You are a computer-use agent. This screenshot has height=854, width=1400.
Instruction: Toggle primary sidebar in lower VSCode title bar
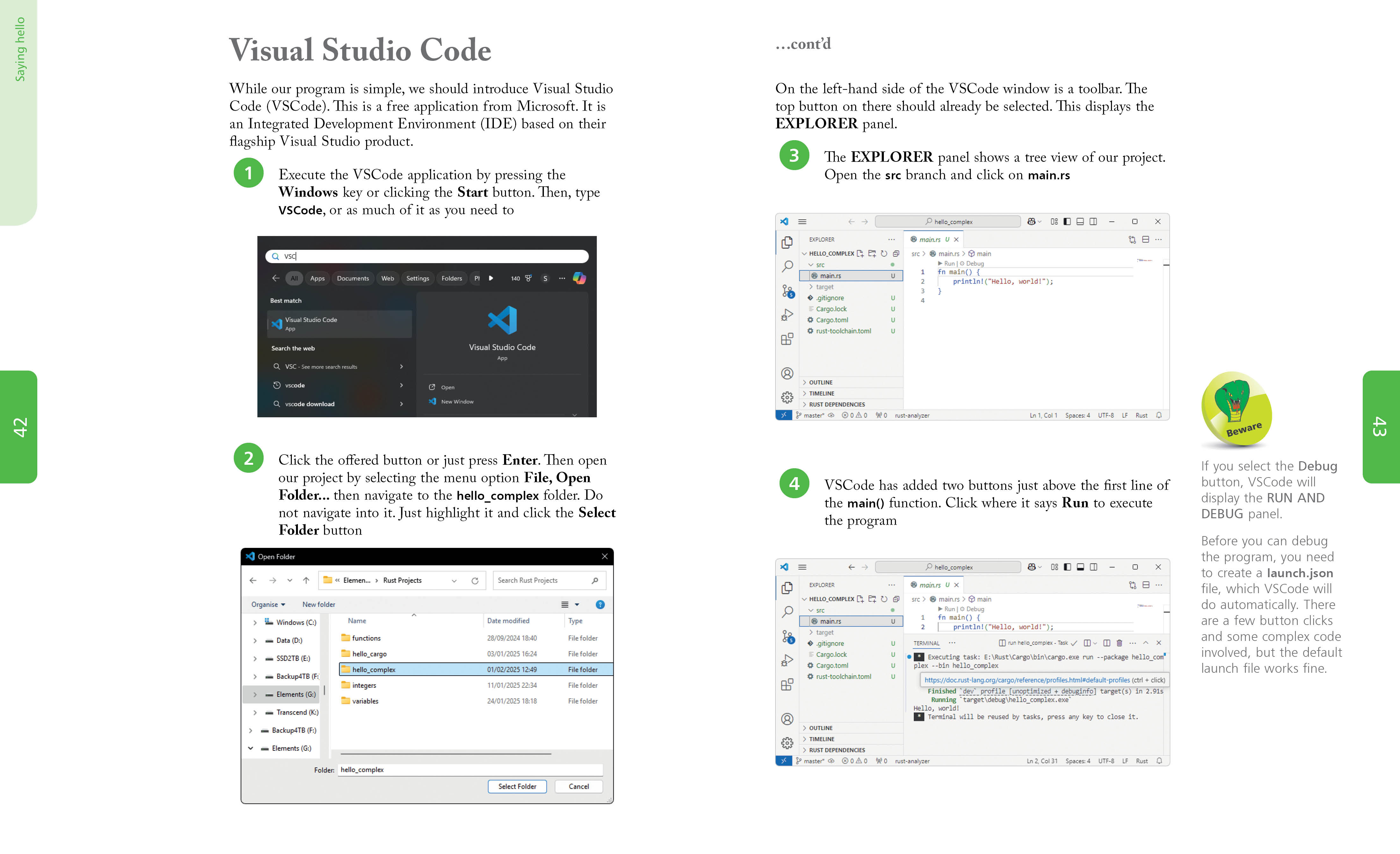point(1067,567)
